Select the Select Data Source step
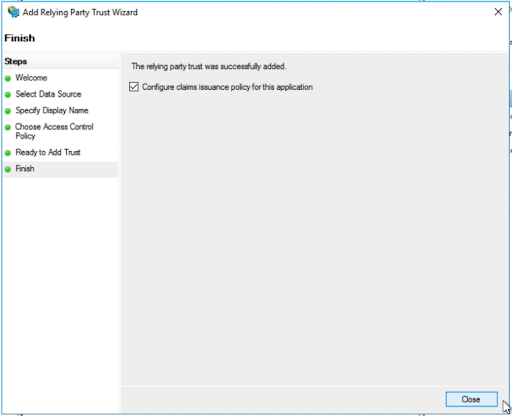This screenshot has height=416, width=512. (48, 94)
